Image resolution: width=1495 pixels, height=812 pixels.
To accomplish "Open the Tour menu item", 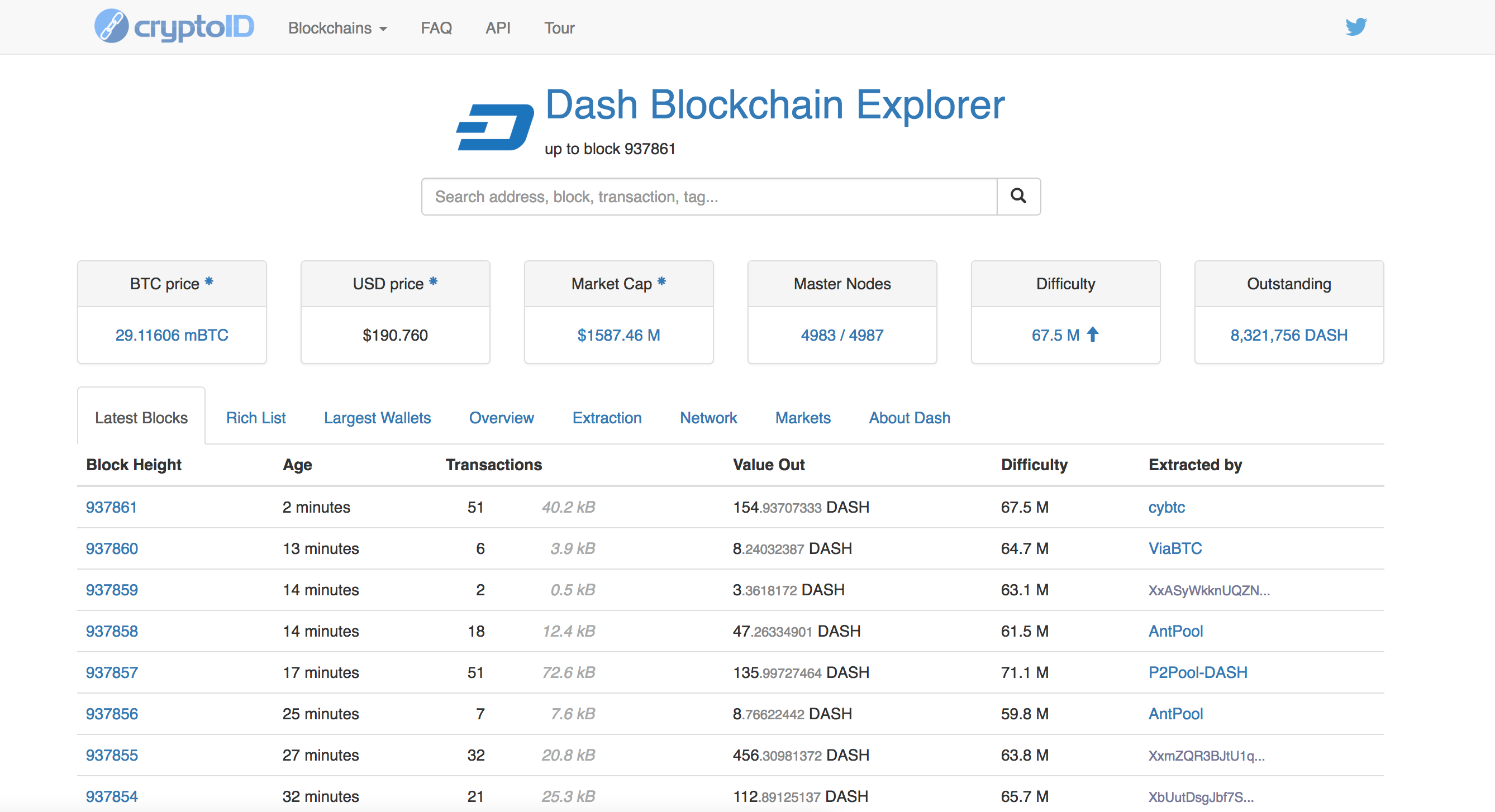I will (559, 28).
